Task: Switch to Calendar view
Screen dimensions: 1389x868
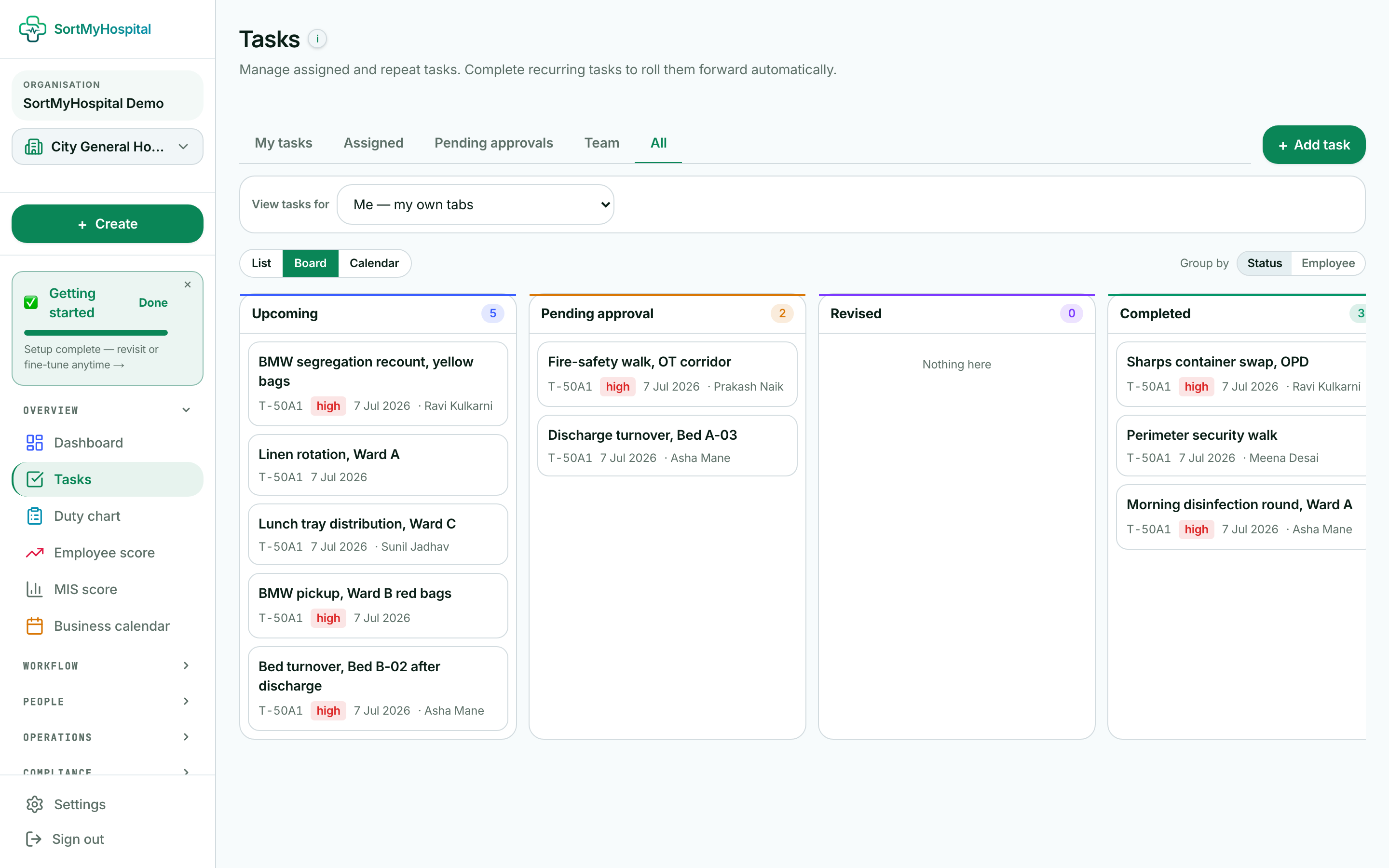Action: click(374, 263)
